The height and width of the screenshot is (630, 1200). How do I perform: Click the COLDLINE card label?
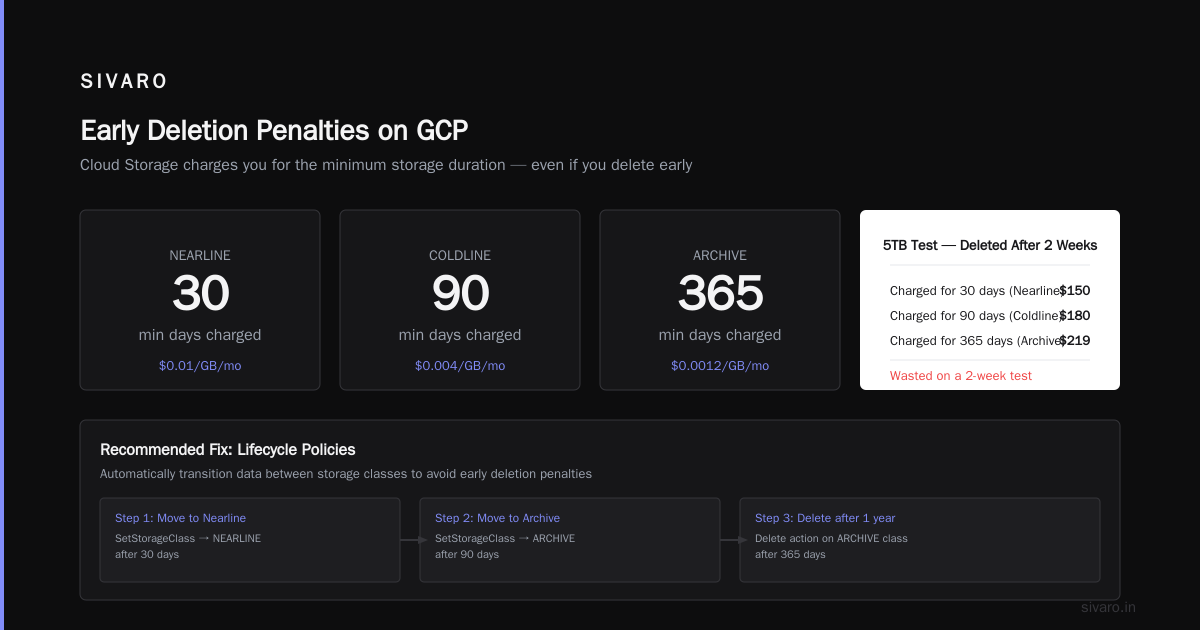pyautogui.click(x=460, y=256)
